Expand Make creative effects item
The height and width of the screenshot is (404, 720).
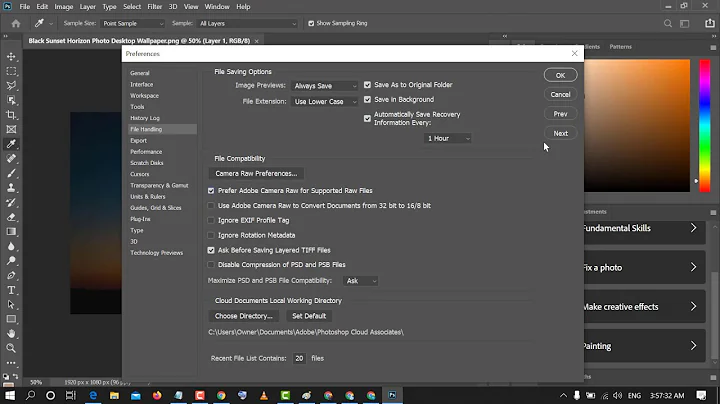tap(644, 307)
